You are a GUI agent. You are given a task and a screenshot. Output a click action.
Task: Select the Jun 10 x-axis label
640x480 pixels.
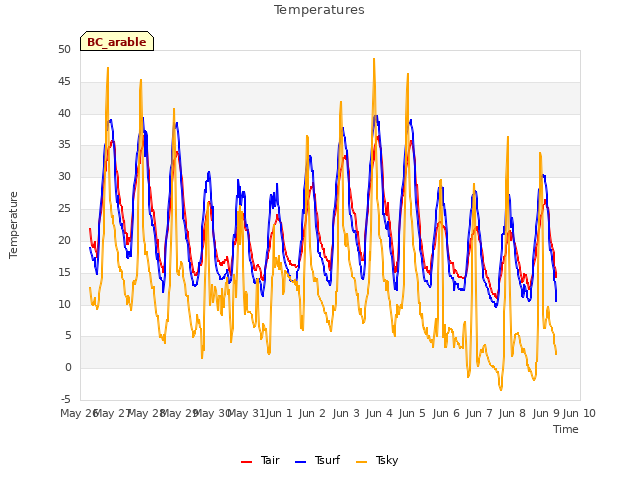click(x=579, y=413)
